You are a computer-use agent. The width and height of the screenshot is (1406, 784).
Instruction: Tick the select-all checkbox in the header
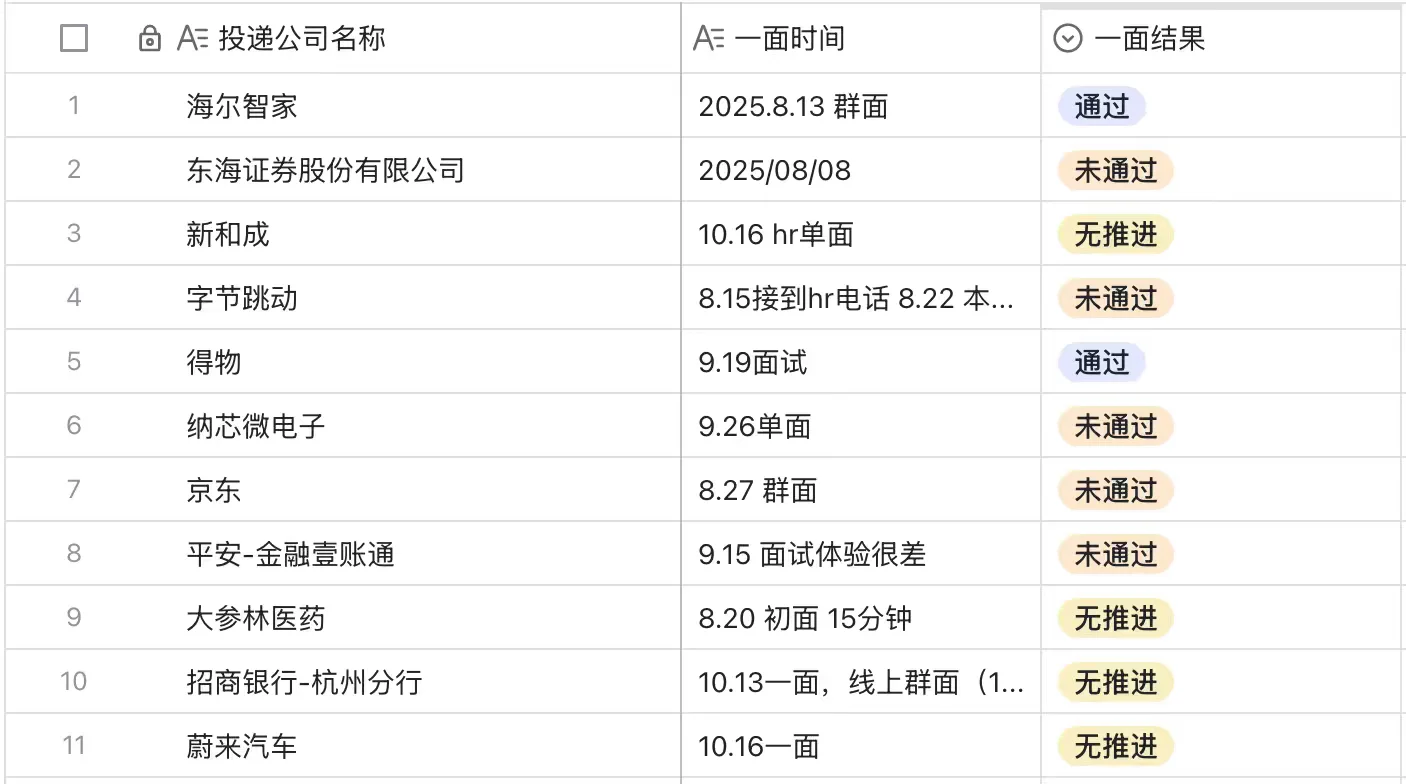point(74,39)
